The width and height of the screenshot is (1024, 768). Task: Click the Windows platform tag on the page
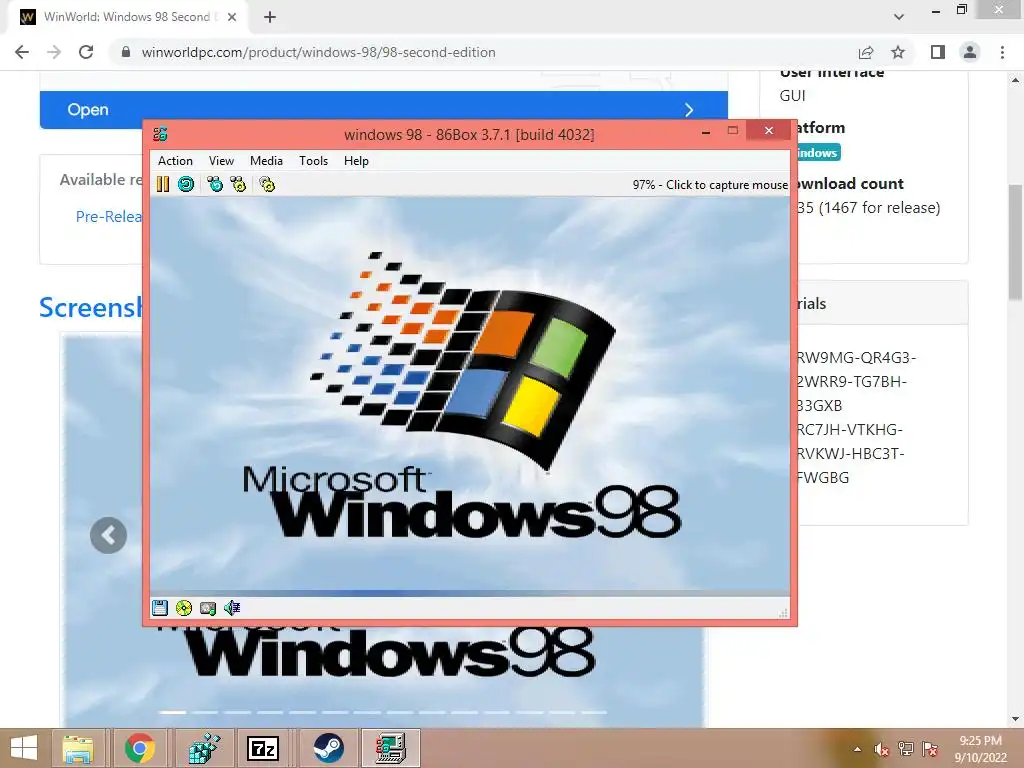pos(818,152)
